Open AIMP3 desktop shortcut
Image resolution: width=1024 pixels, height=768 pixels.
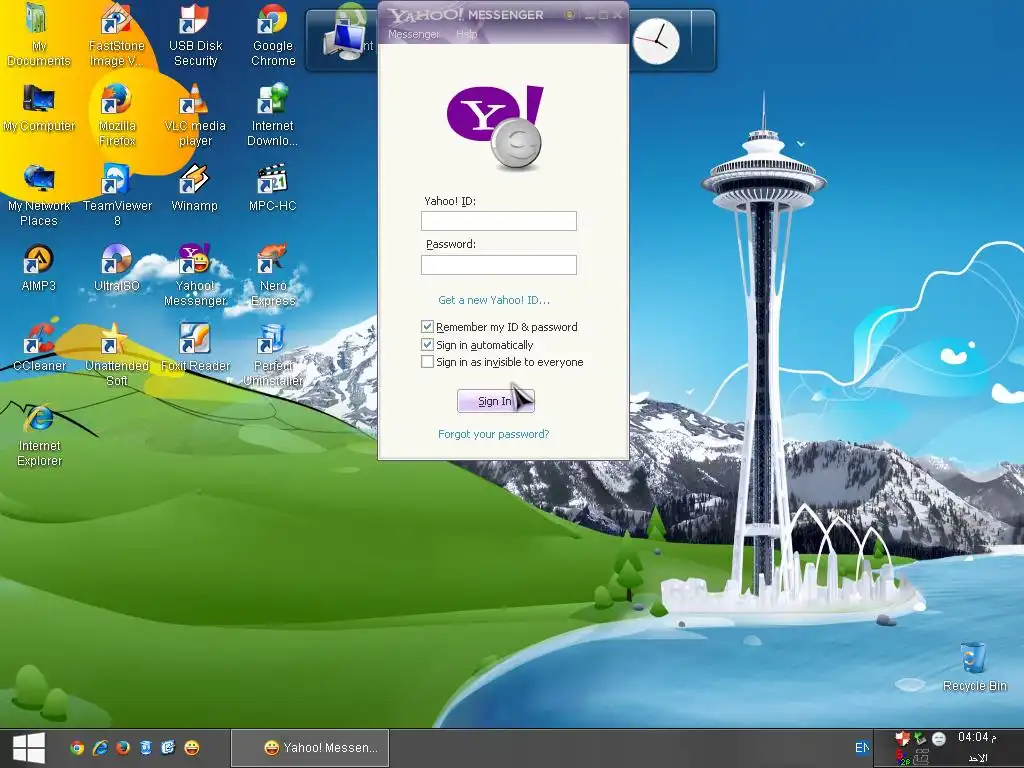pos(39,268)
